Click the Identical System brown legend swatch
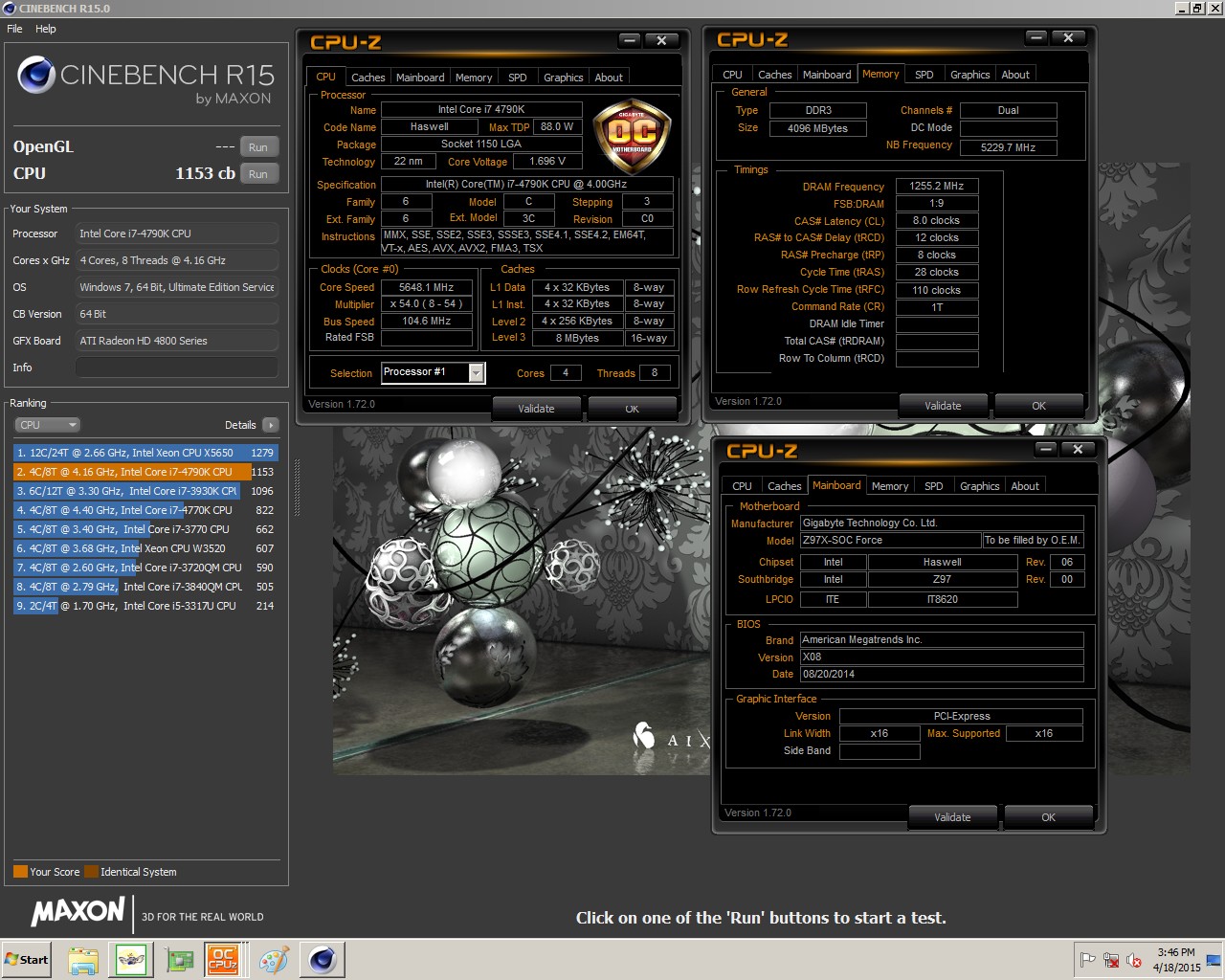 pyautogui.click(x=91, y=872)
